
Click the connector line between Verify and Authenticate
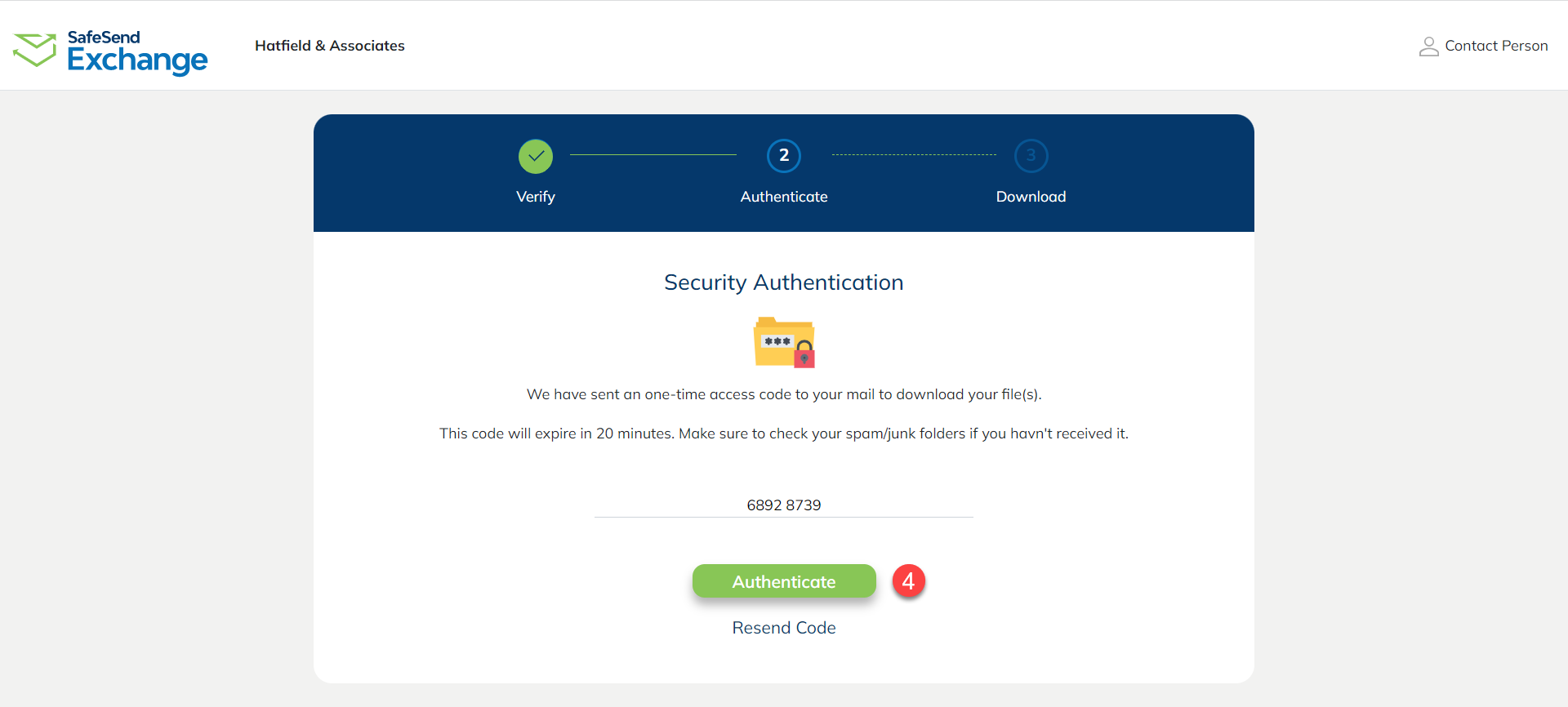coord(652,153)
